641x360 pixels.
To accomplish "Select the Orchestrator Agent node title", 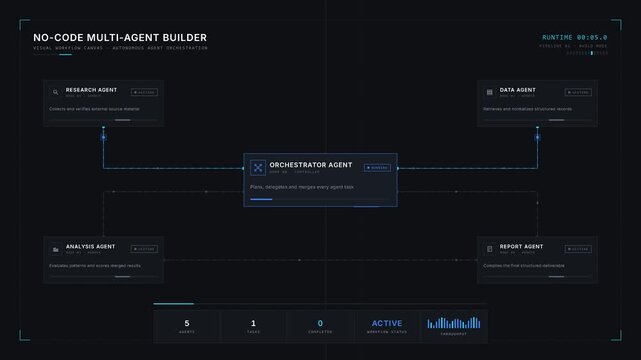I will tap(311, 165).
